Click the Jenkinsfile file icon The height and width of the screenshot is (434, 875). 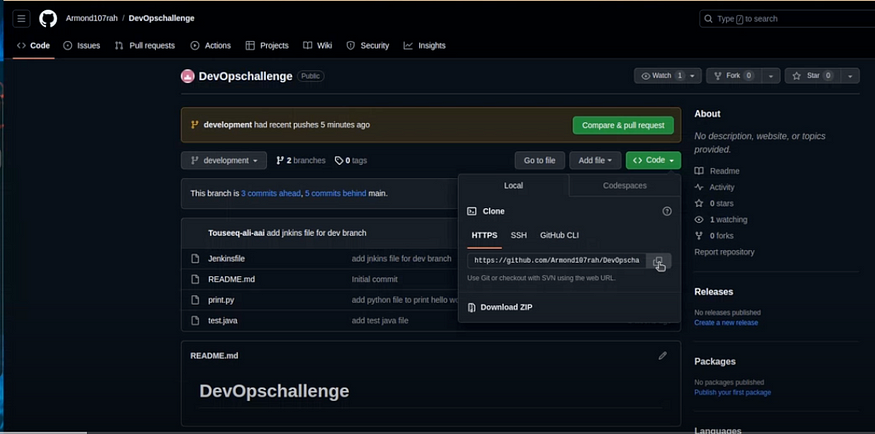[195, 259]
